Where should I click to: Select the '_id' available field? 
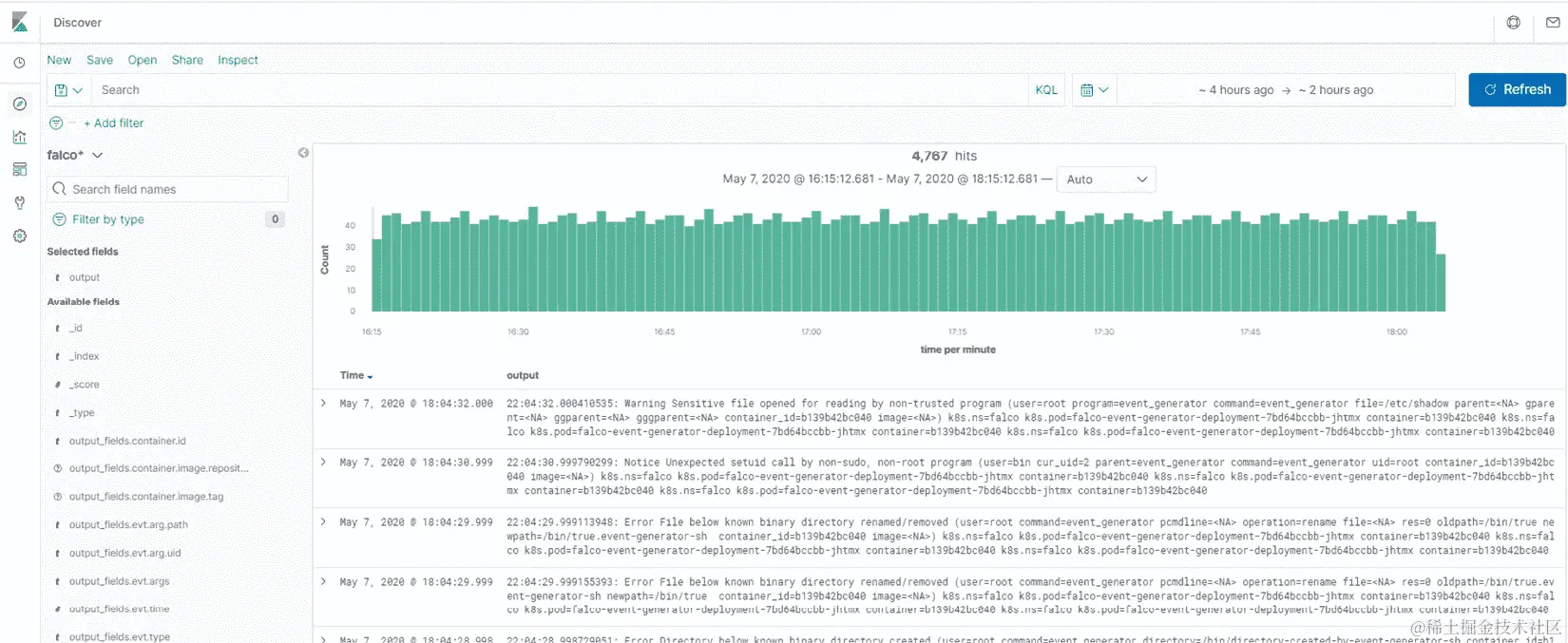[76, 328]
